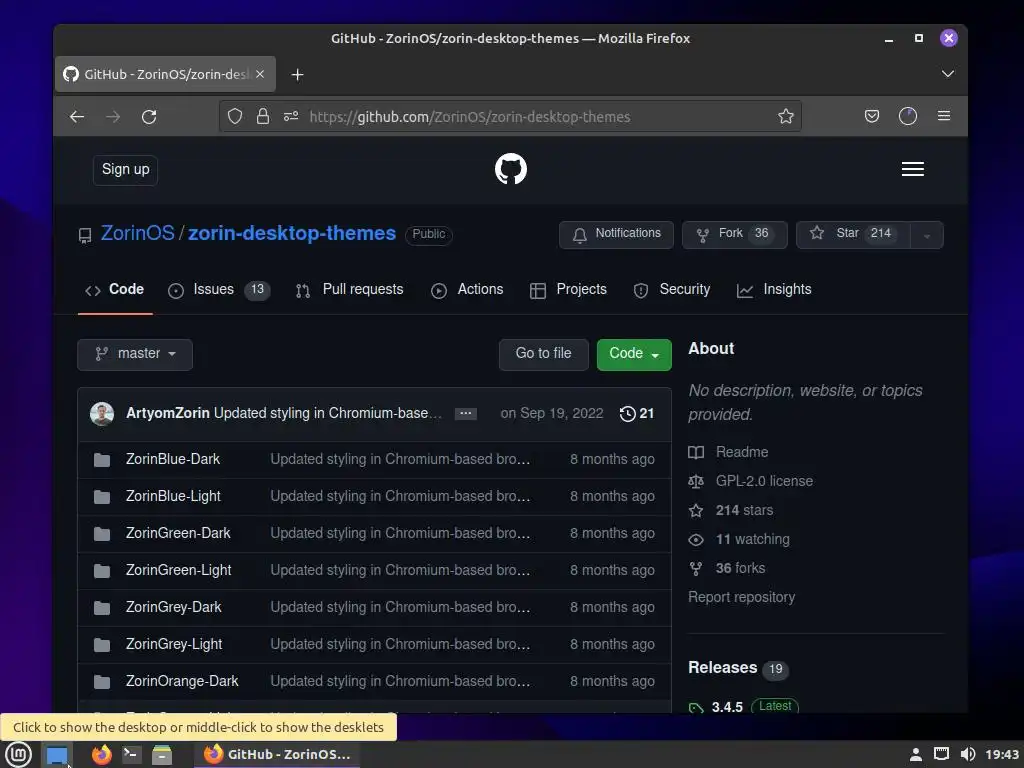
Task: Open ZorinGreen-Light folder
Action: [178, 570]
